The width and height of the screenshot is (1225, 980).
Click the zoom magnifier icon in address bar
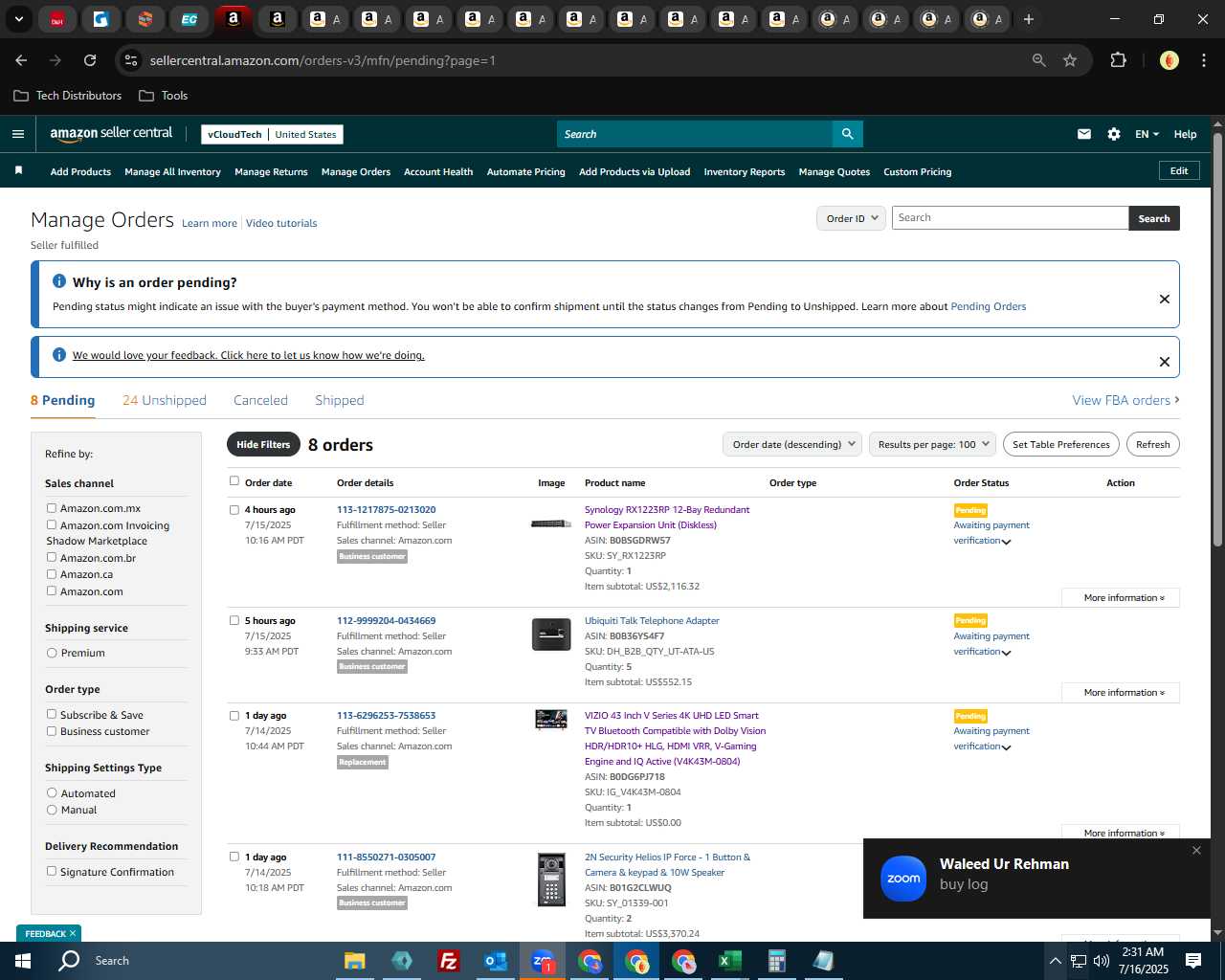coord(1039,60)
